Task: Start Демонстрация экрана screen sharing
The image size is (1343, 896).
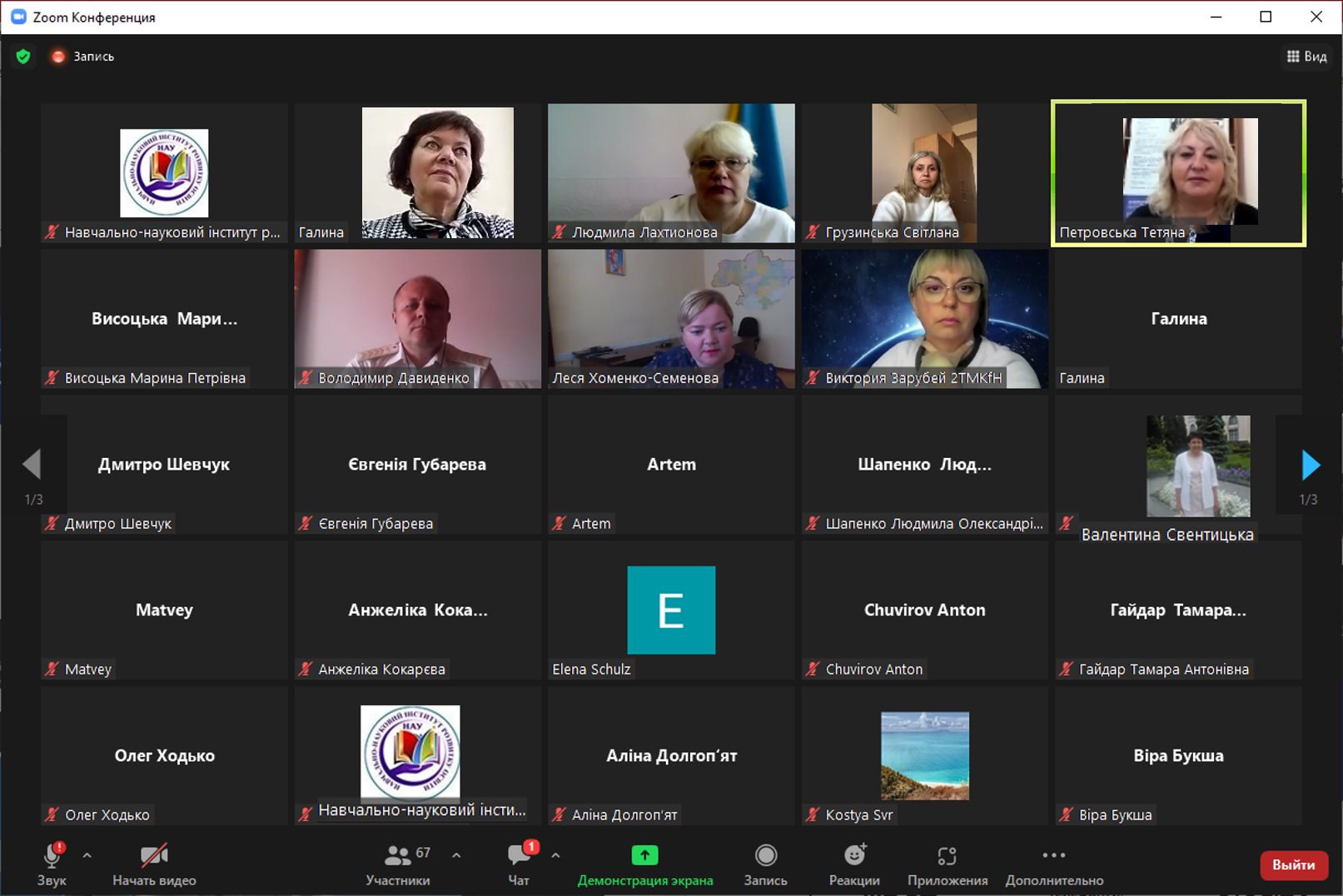Action: [x=644, y=864]
